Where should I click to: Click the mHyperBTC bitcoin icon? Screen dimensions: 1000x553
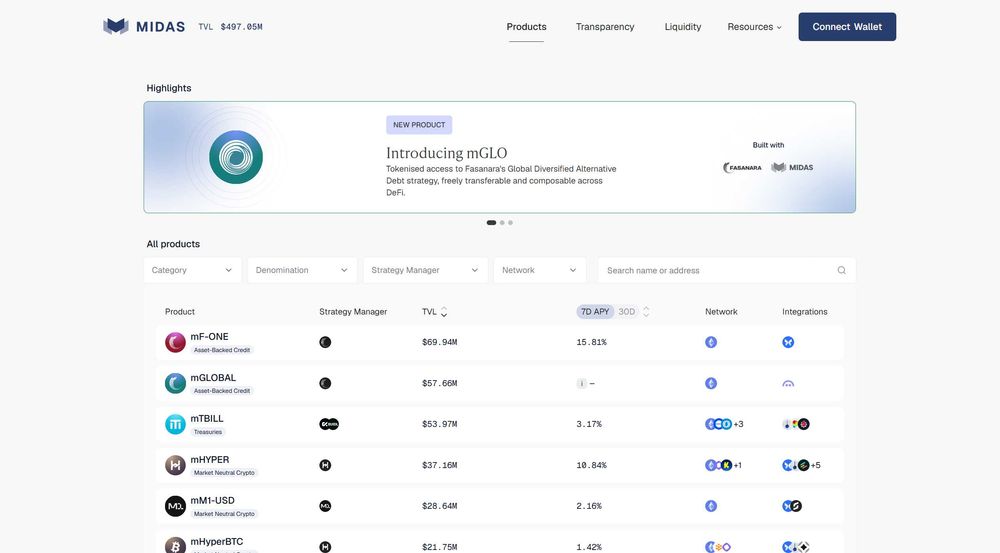pyautogui.click(x=175, y=546)
